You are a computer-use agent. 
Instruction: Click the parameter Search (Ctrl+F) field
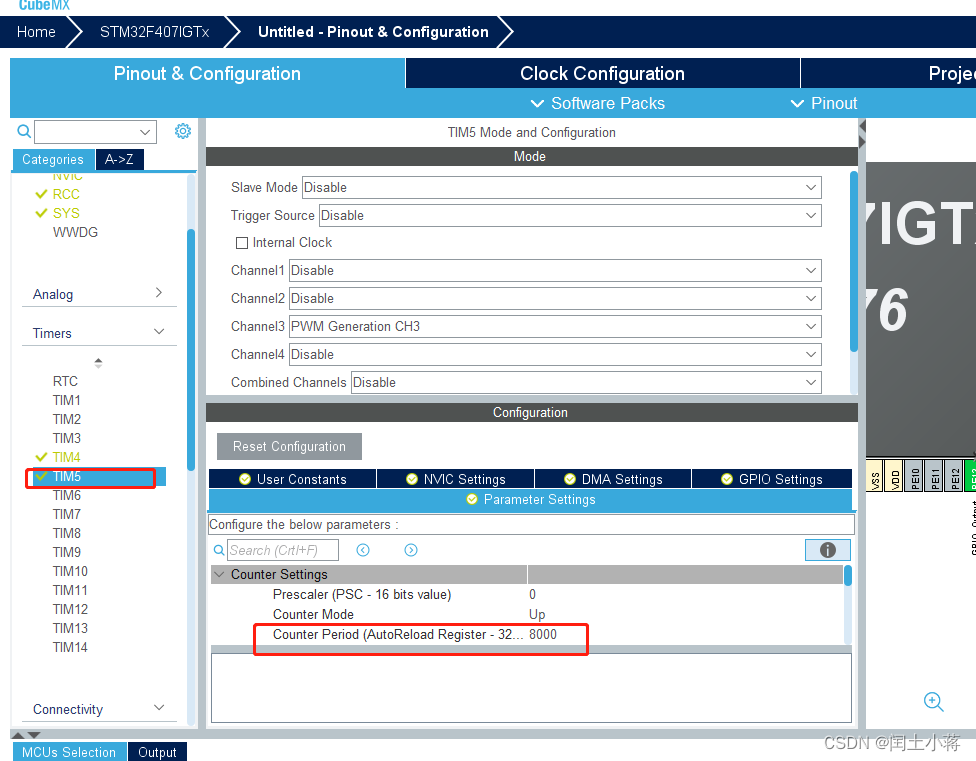click(283, 550)
